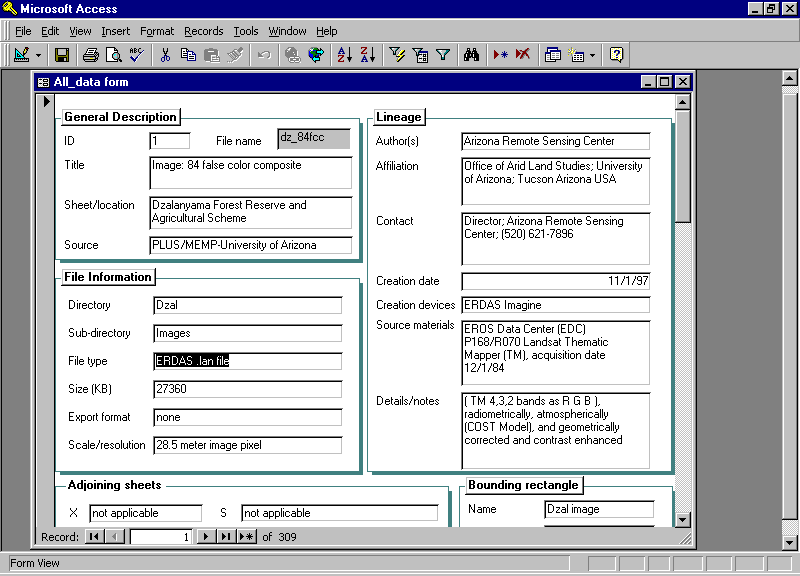Open the Window menu
This screenshot has width=800, height=576.
[287, 31]
